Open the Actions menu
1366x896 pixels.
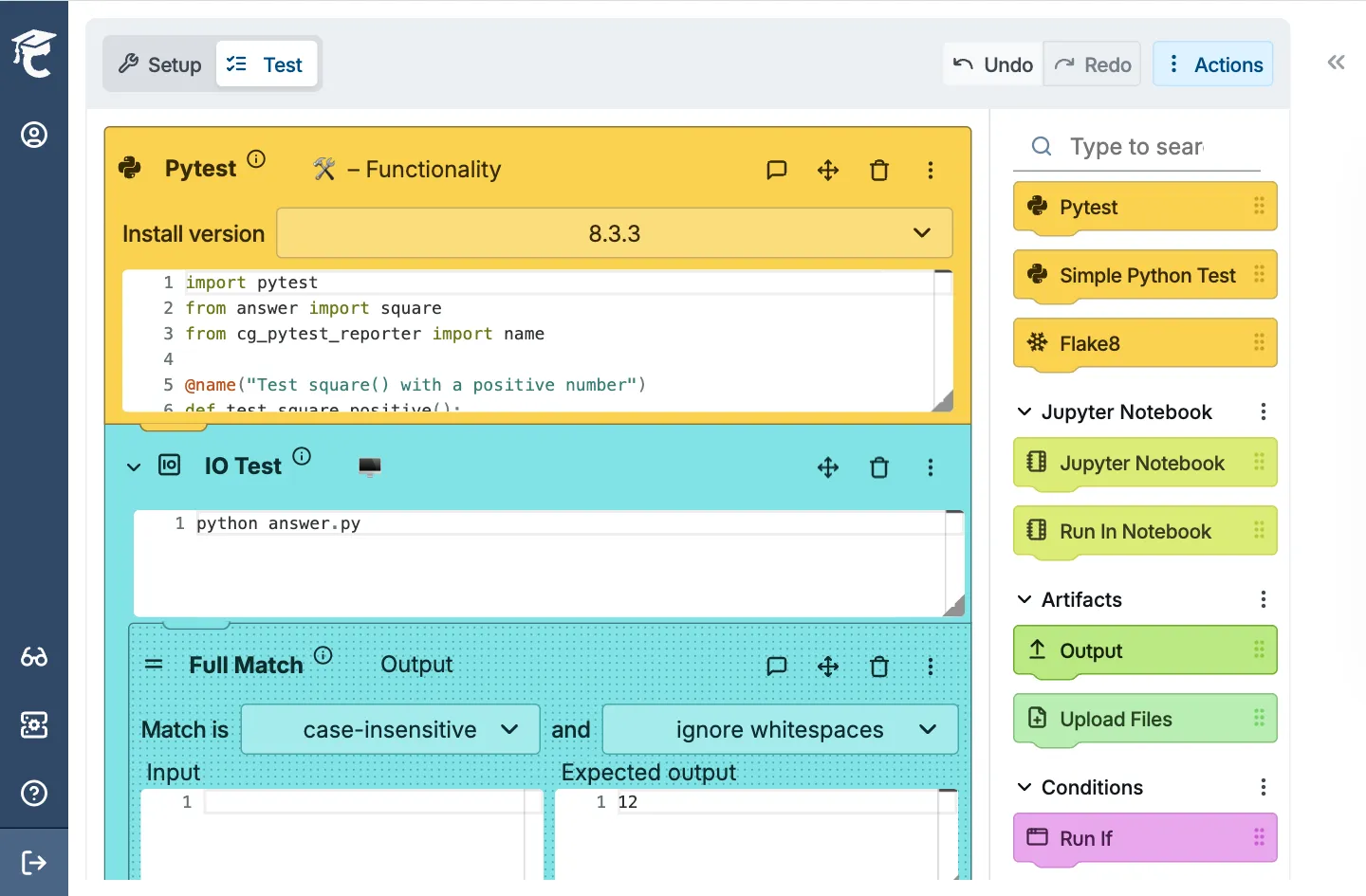click(x=1214, y=64)
